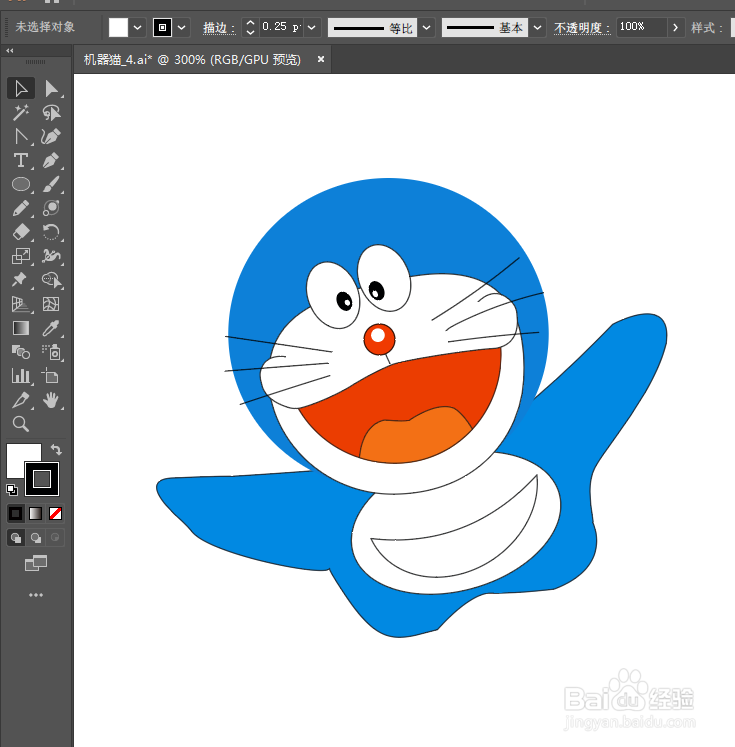Screen dimensions: 735x747
Task: Activate the Type tool
Action: 21,161
